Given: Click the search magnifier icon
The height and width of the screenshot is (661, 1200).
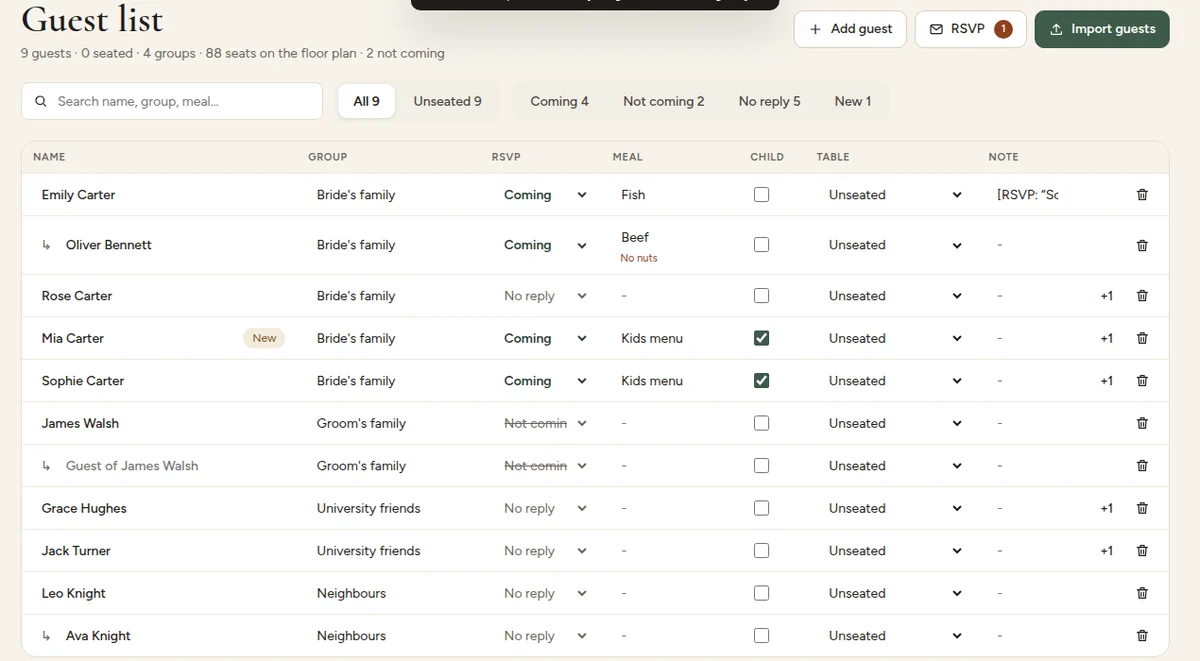Looking at the screenshot, I should coord(41,101).
